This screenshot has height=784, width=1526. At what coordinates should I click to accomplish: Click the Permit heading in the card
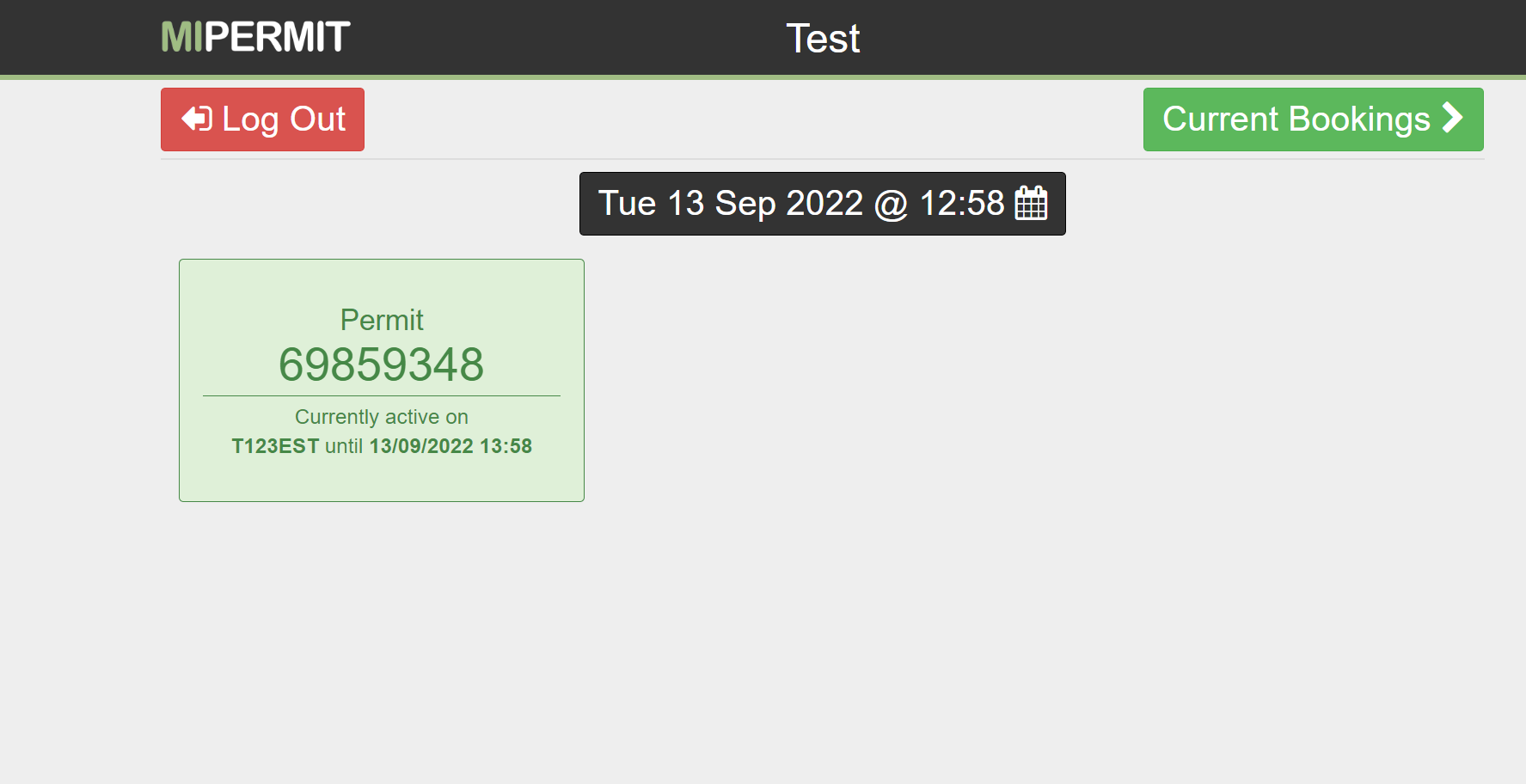coord(382,320)
